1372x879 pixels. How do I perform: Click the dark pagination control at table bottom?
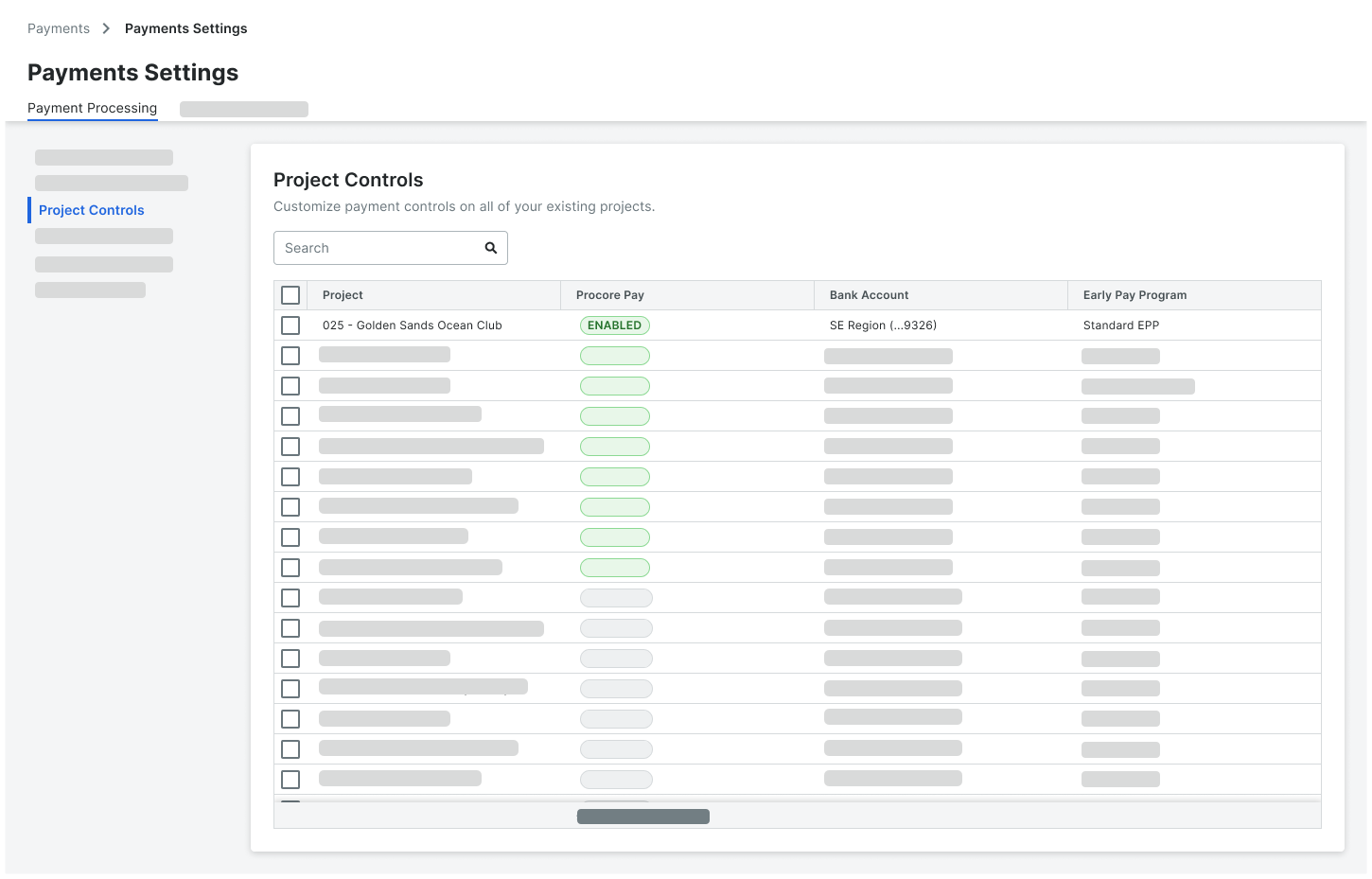[643, 816]
